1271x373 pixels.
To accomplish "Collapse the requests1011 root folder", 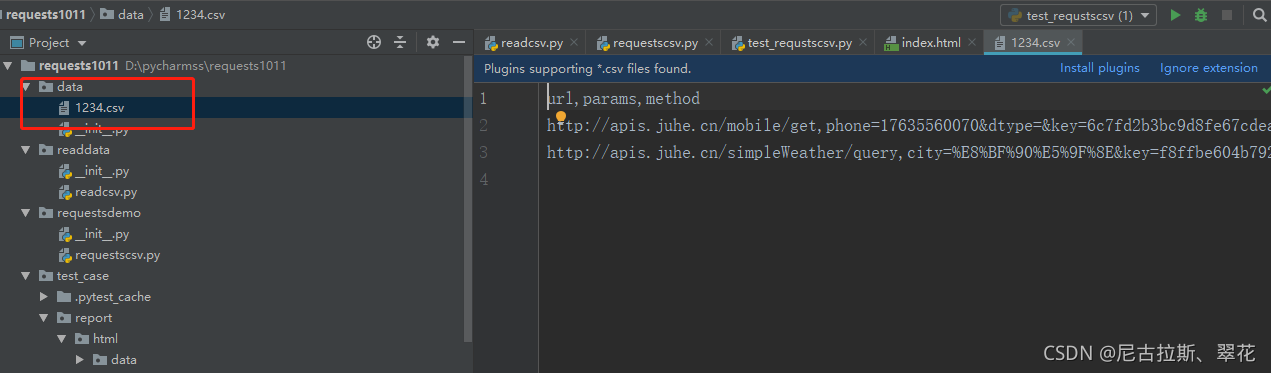I will point(9,66).
